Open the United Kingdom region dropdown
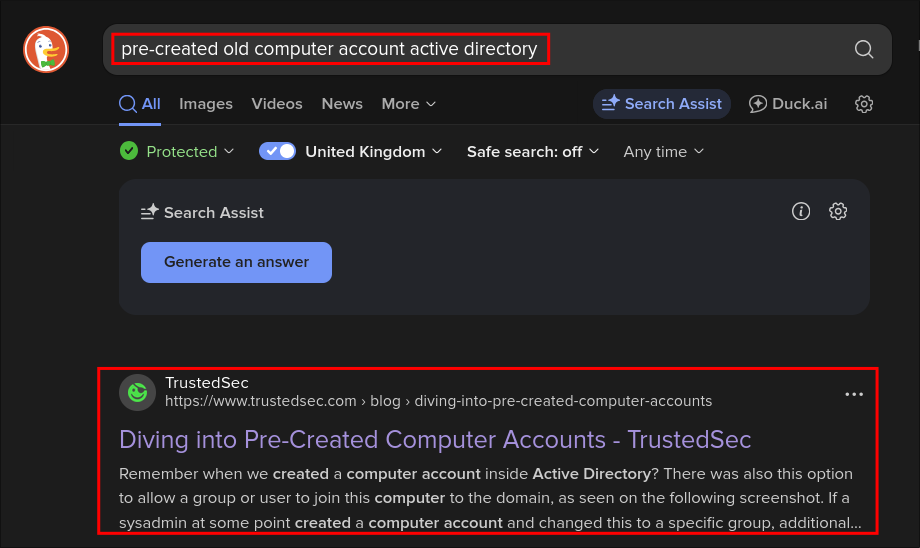This screenshot has width=920, height=548. pos(374,151)
